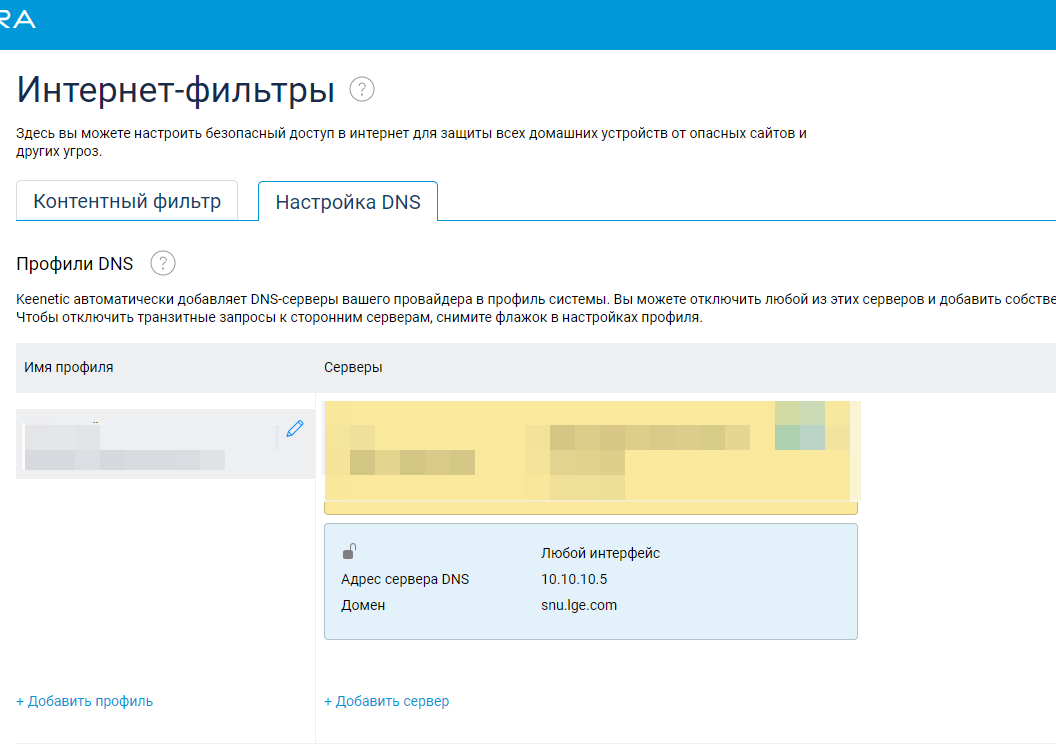Click the pencil icon to edit the profile
Screen dimensions: 1056x750
tap(294, 429)
